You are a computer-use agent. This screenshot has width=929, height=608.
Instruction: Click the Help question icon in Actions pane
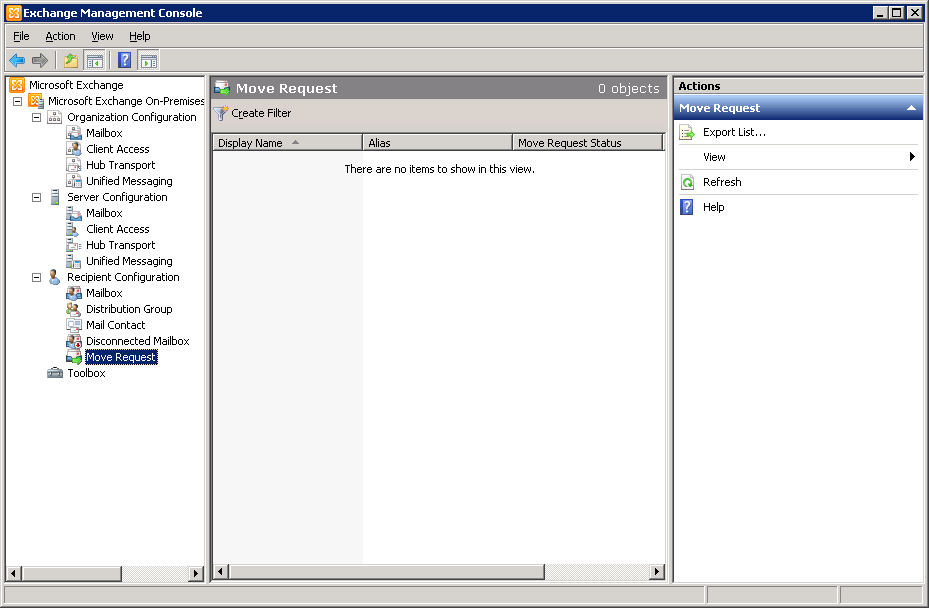pos(687,207)
